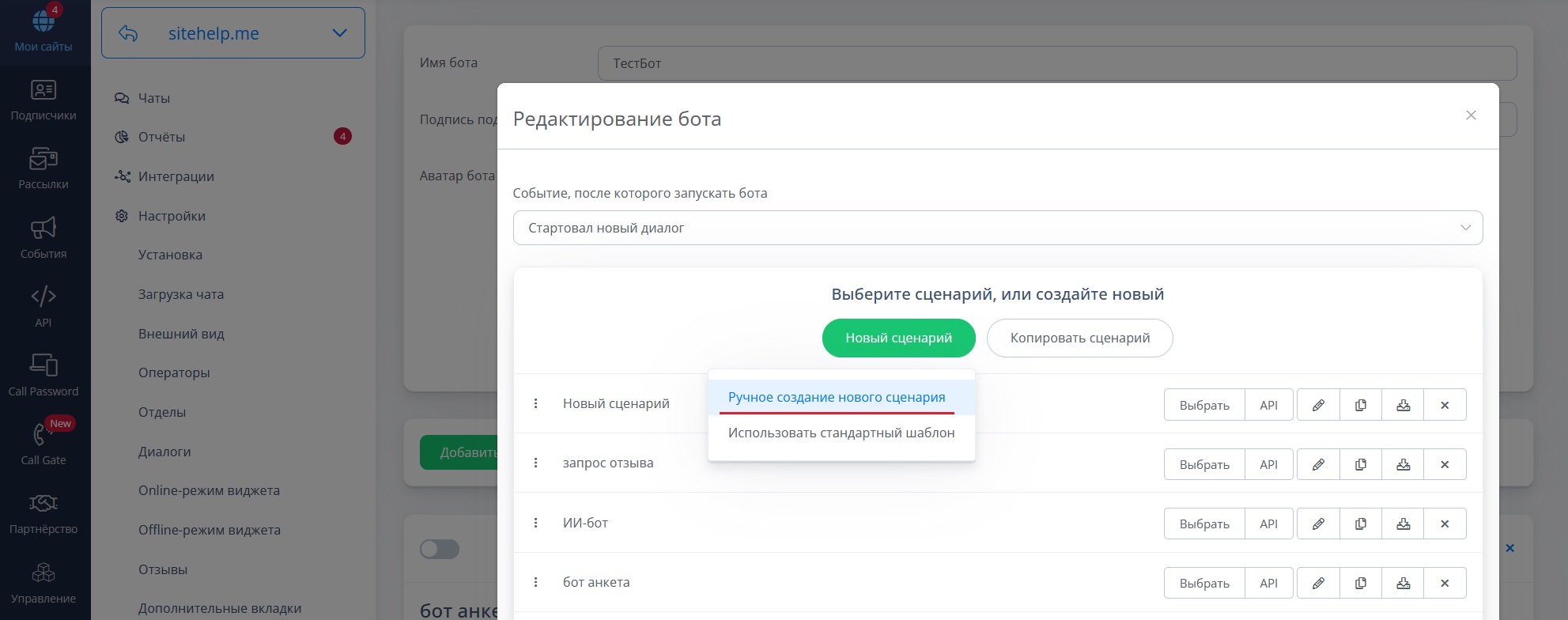Click the Имя бота text field
The width and height of the screenshot is (1568, 620).
click(1057, 63)
